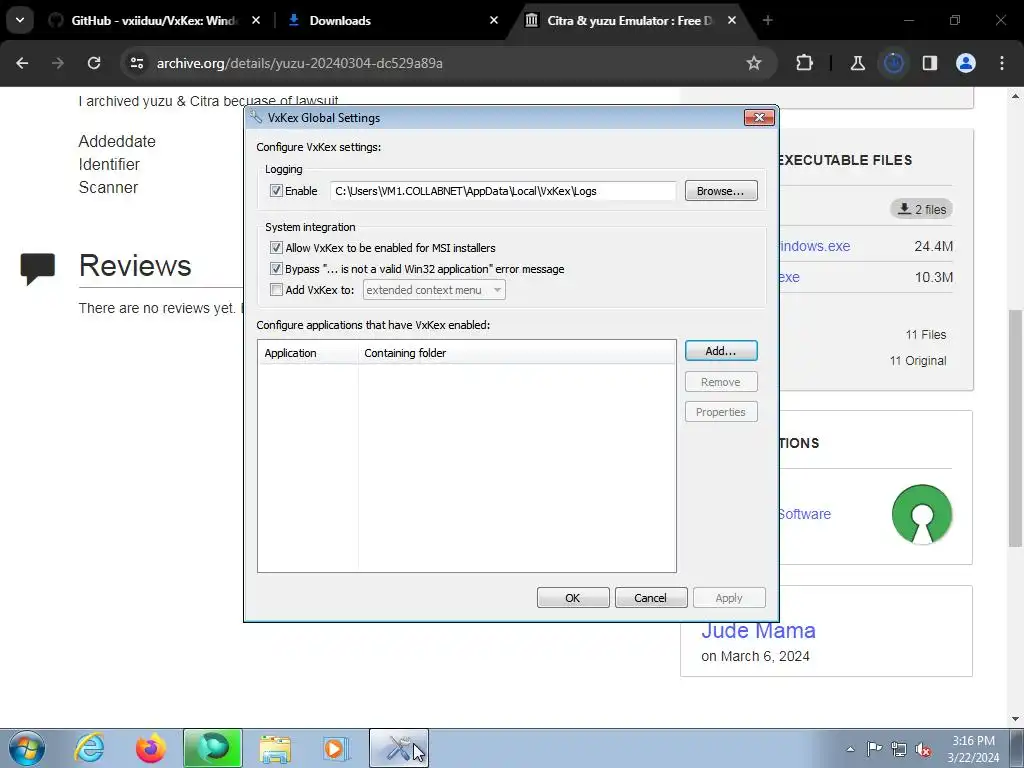Launch Firefox from taskbar
This screenshot has width=1024, height=768.
pyautogui.click(x=151, y=748)
